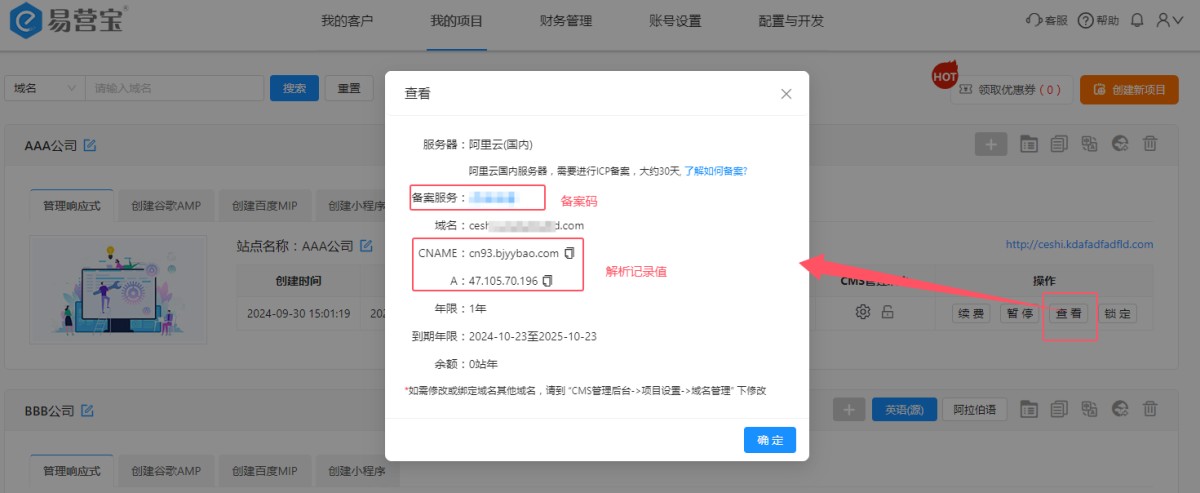
Task: Click copy documents icon in BBB公司 row
Action: (x=1060, y=409)
